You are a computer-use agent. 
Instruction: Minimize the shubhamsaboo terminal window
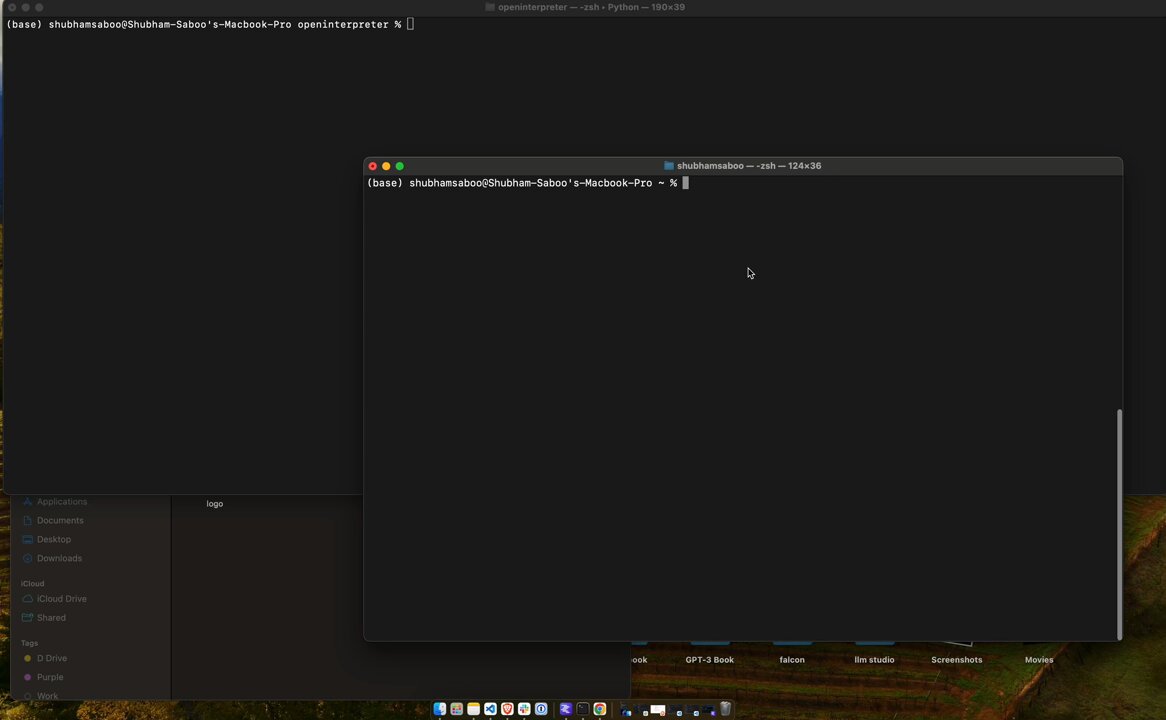[386, 166]
